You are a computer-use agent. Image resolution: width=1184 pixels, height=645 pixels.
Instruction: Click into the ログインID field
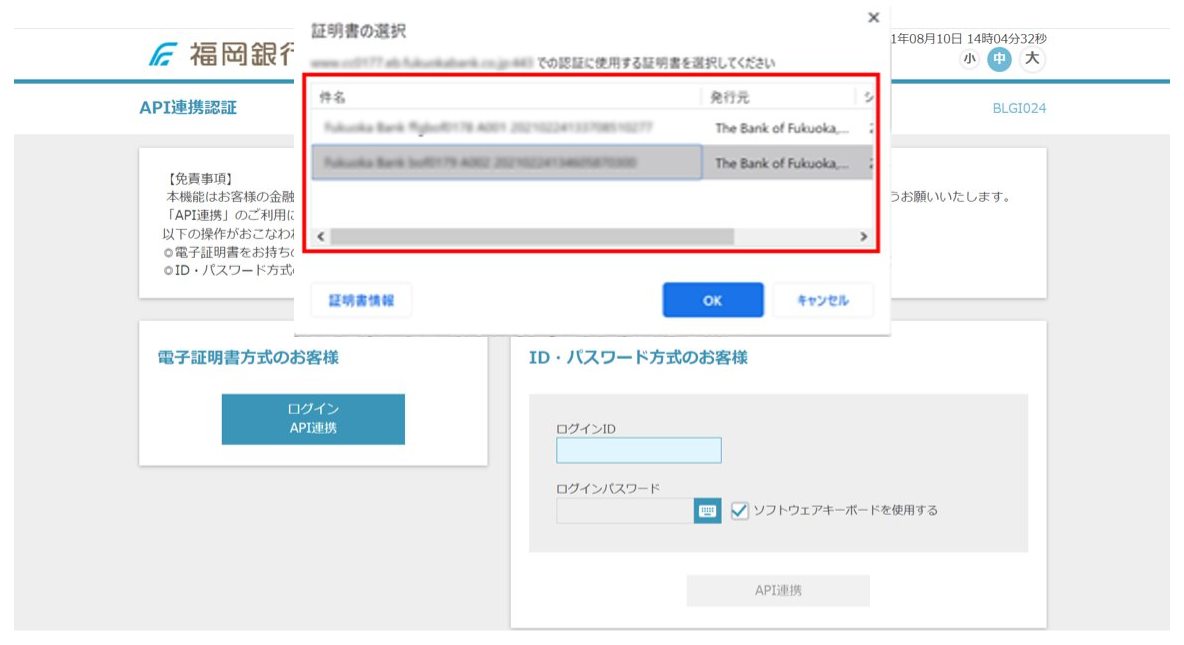[x=638, y=451]
